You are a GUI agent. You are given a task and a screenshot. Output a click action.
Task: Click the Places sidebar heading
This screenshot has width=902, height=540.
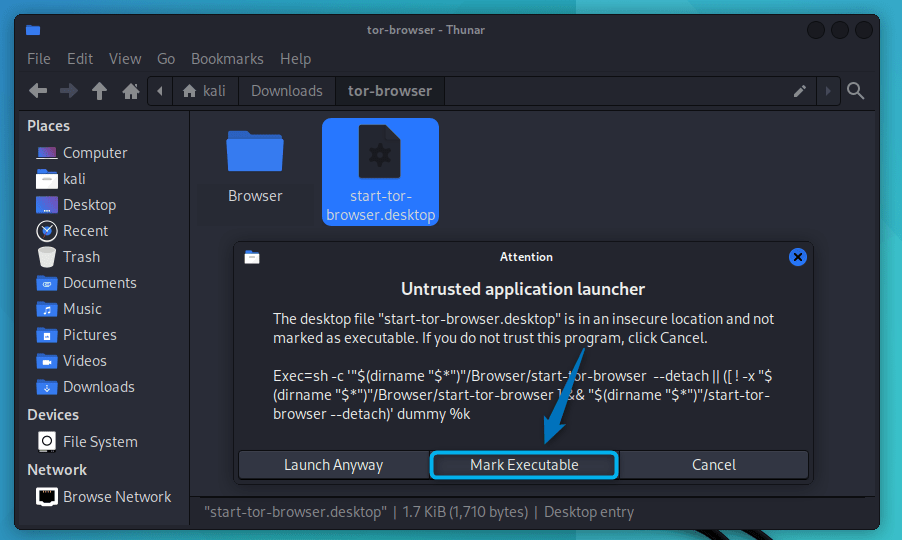[x=48, y=126]
